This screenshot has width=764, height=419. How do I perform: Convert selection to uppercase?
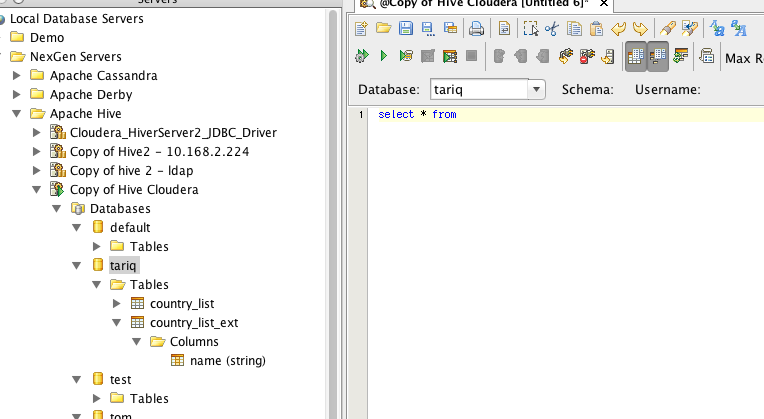(739, 29)
